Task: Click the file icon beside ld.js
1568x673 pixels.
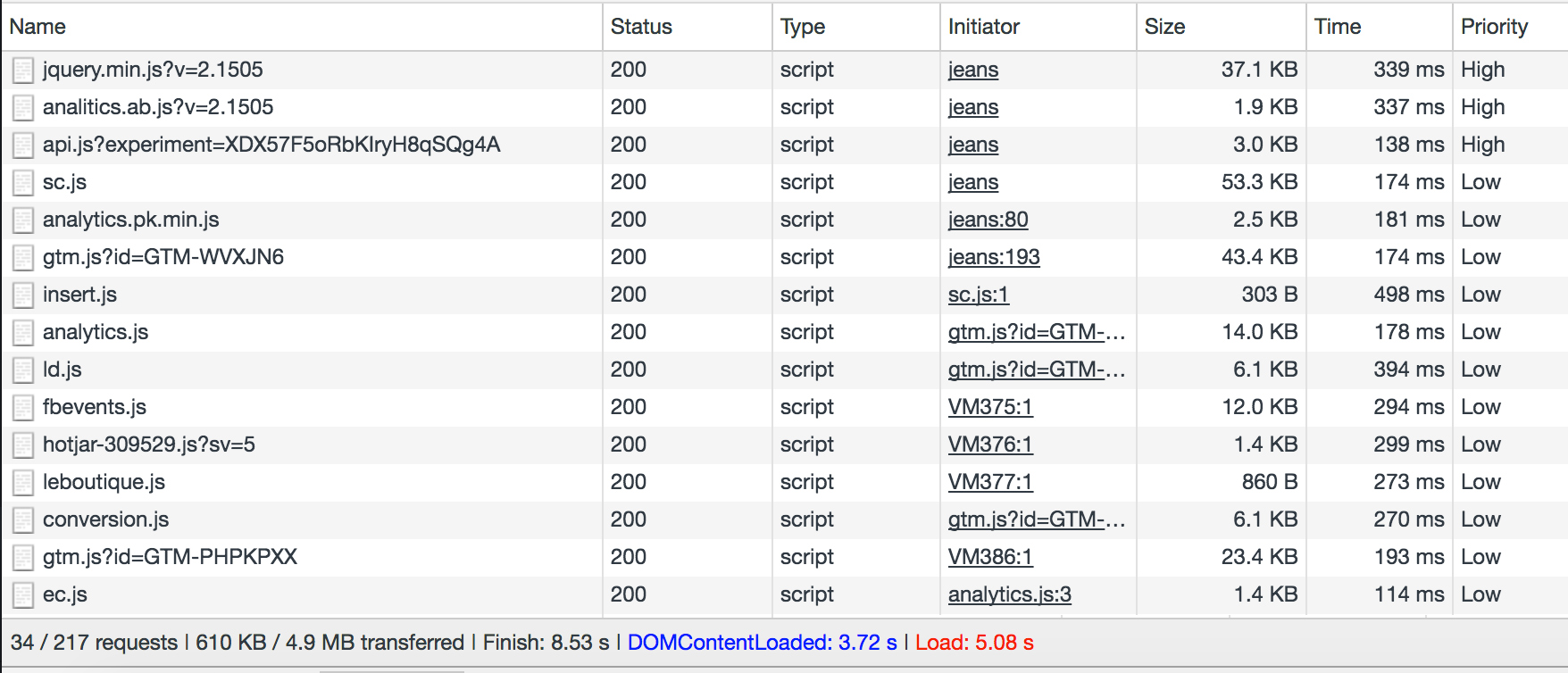Action: click(23, 370)
